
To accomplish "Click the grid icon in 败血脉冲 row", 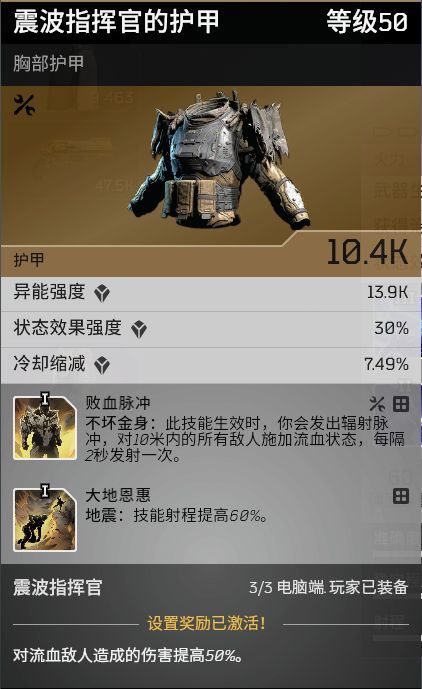I will tap(401, 404).
